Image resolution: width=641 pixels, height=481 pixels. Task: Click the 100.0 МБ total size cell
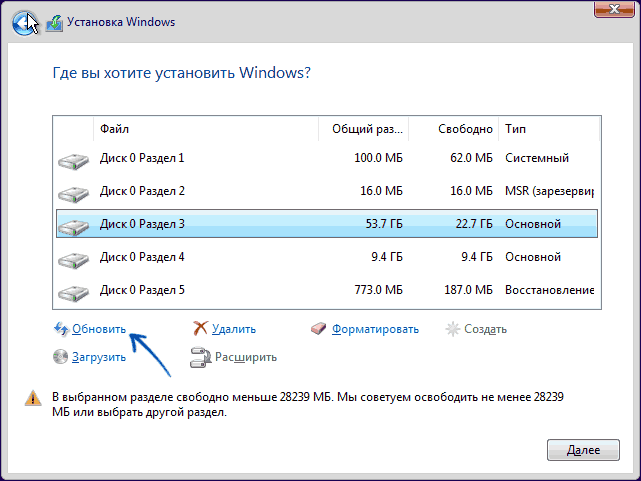tap(378, 158)
